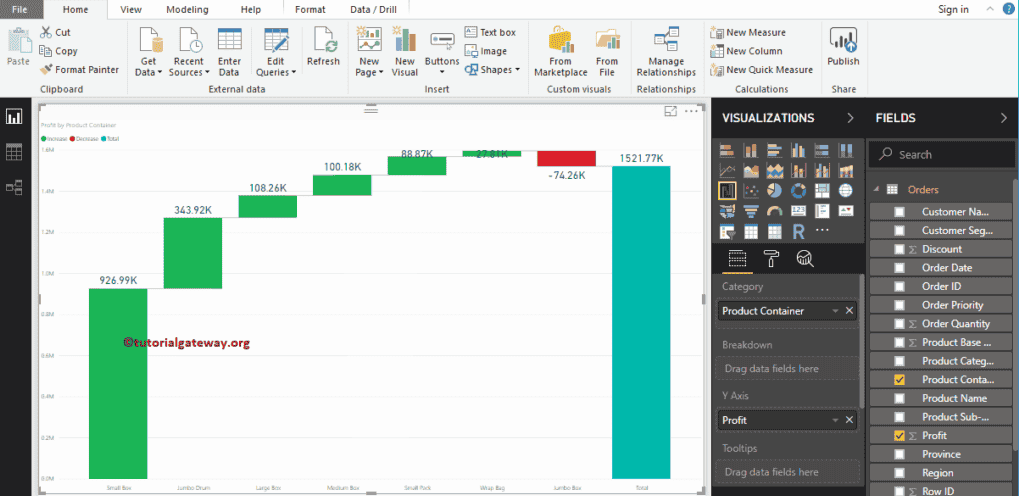Image resolution: width=1019 pixels, height=496 pixels.
Task: Click Manage Relationships
Action: [x=666, y=52]
